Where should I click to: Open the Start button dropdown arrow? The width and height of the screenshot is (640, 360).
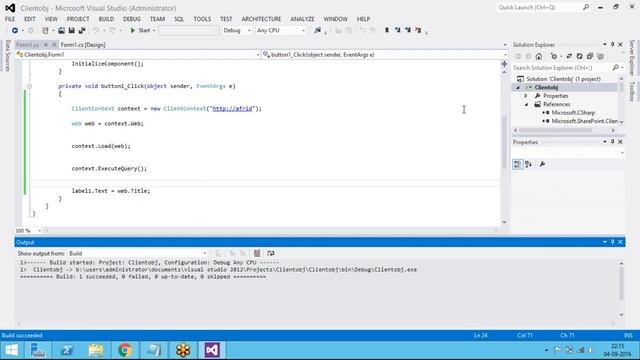[154, 31]
